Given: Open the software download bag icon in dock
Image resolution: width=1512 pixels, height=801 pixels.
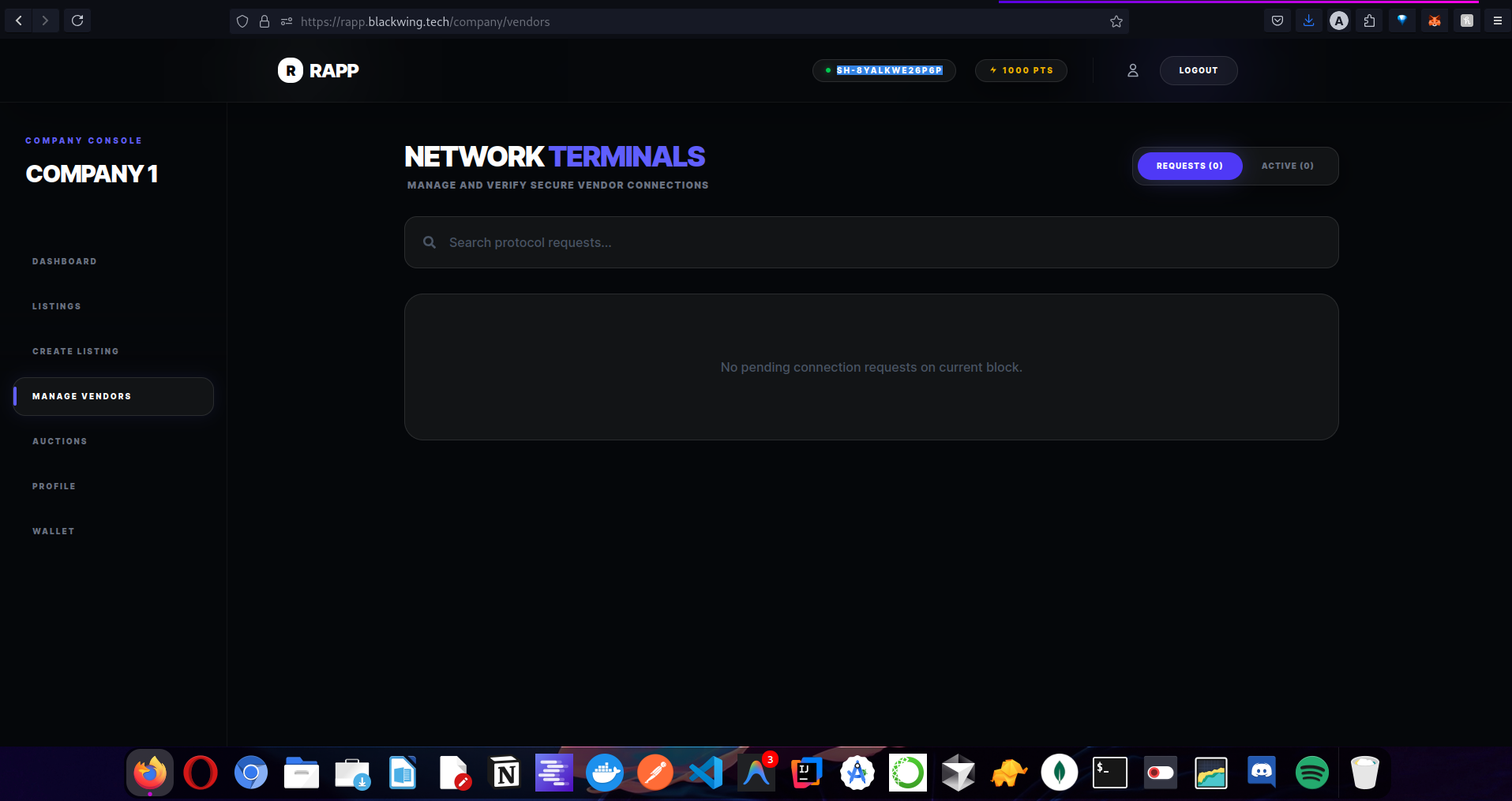Looking at the screenshot, I should coord(352,773).
